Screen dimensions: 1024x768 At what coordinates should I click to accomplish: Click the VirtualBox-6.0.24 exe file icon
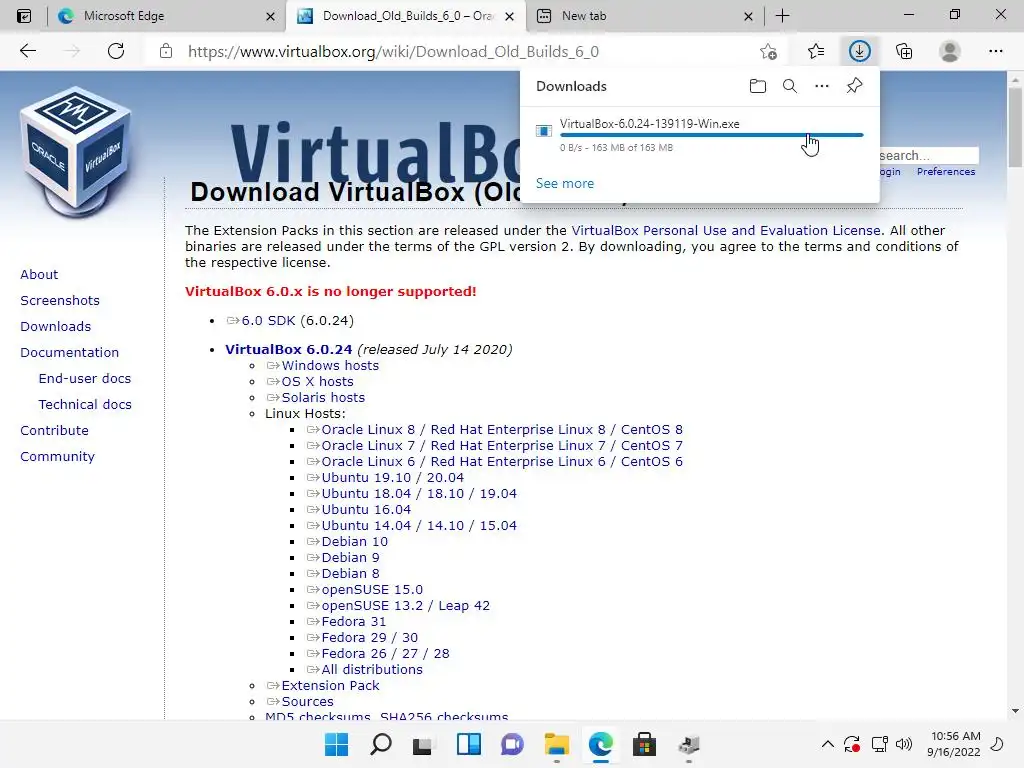[x=543, y=131]
